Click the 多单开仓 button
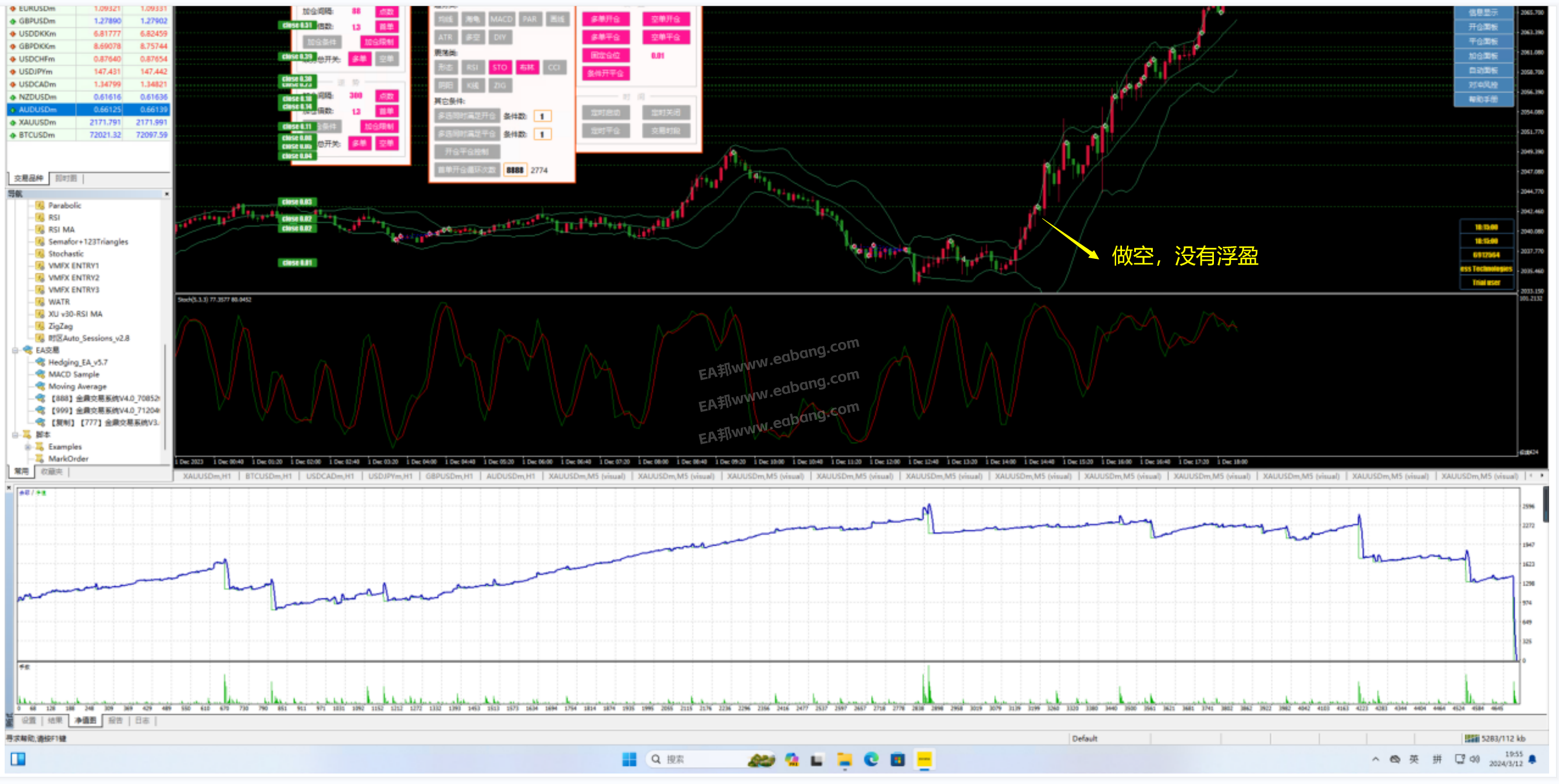1559x784 pixels. pyautogui.click(x=605, y=19)
